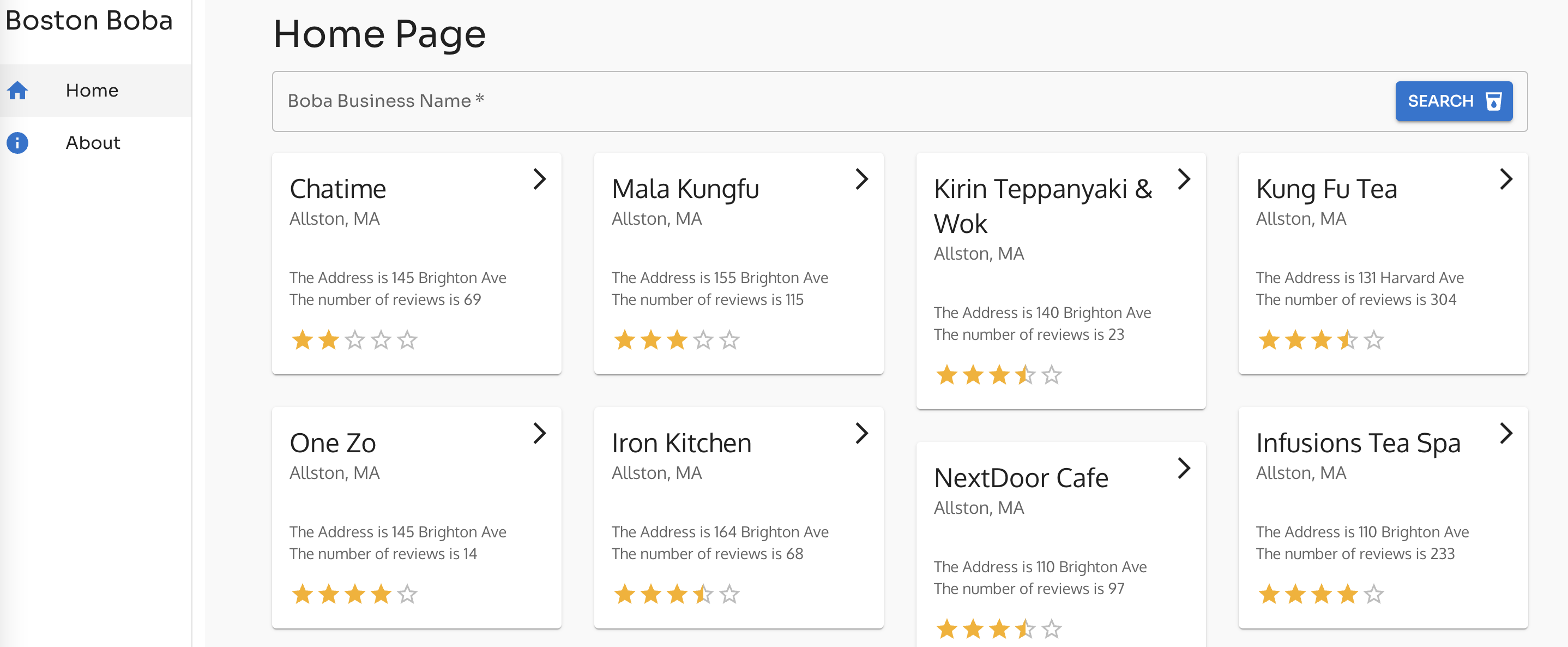Click the blue Home house icon

[x=17, y=90]
